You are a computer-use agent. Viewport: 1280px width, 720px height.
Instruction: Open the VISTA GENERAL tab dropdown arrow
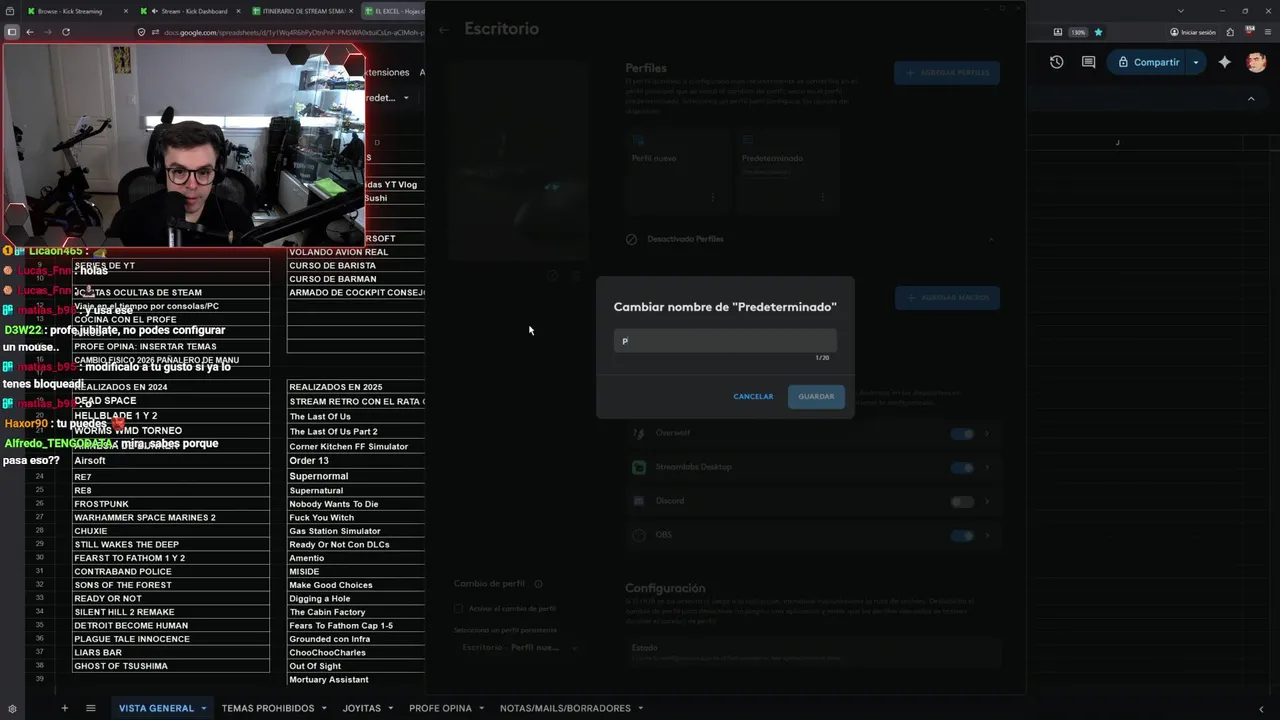203,708
